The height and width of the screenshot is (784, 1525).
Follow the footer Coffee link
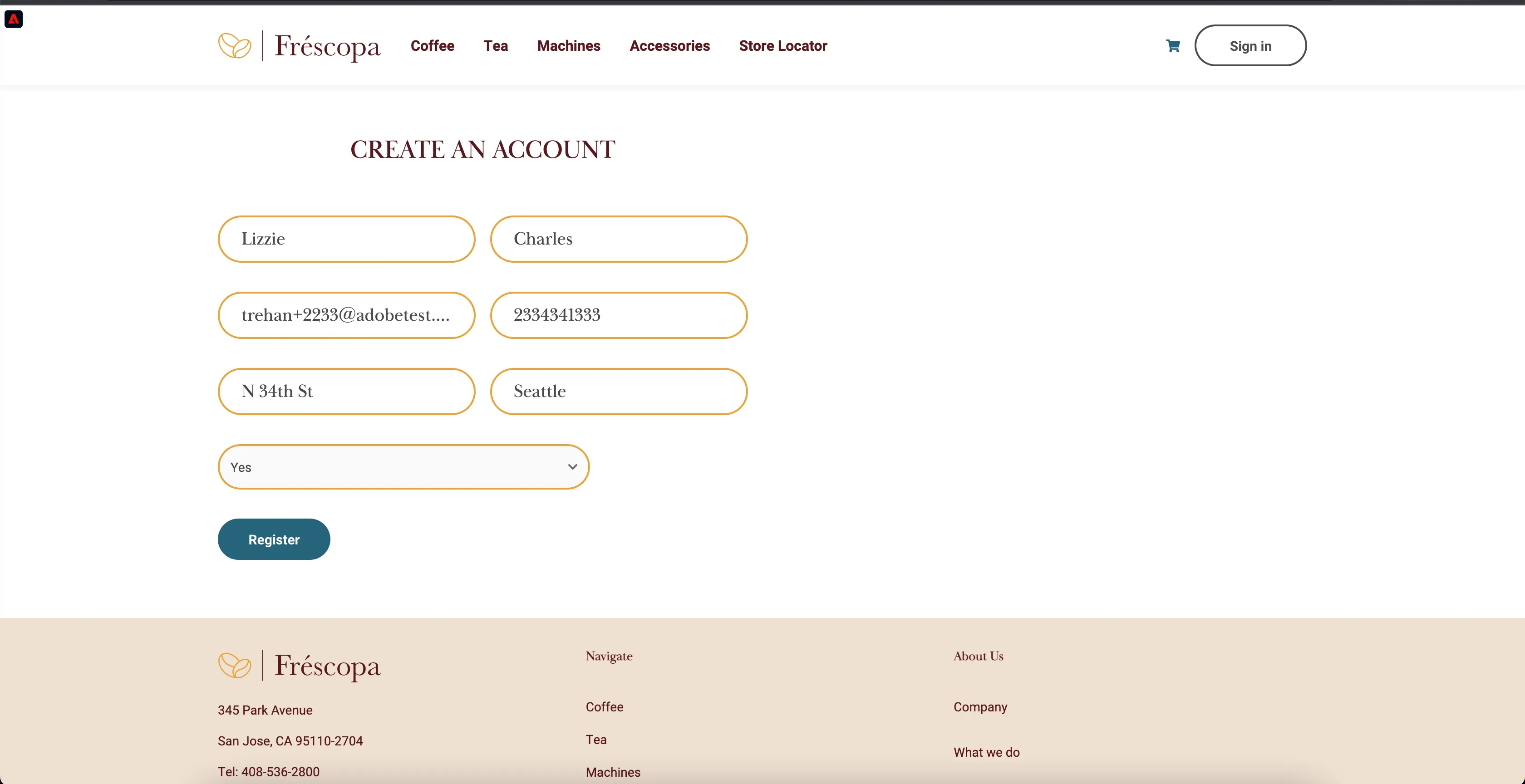(605, 707)
